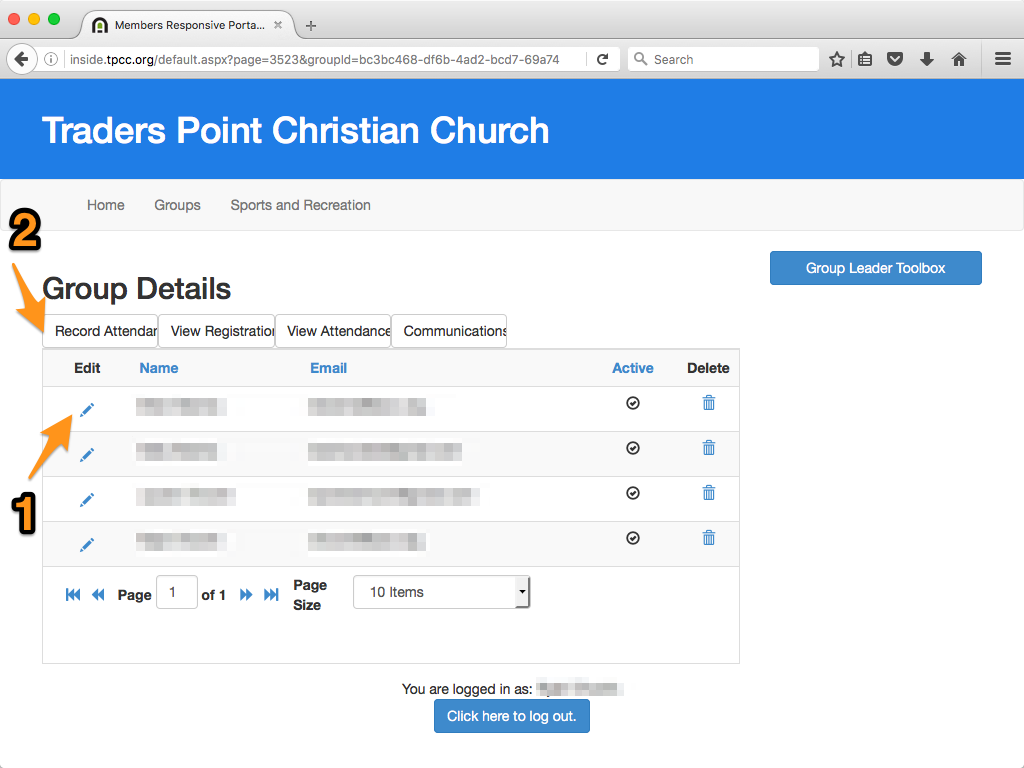Image resolution: width=1024 pixels, height=768 pixels.
Task: Open the Record Attendance tab
Action: point(101,331)
